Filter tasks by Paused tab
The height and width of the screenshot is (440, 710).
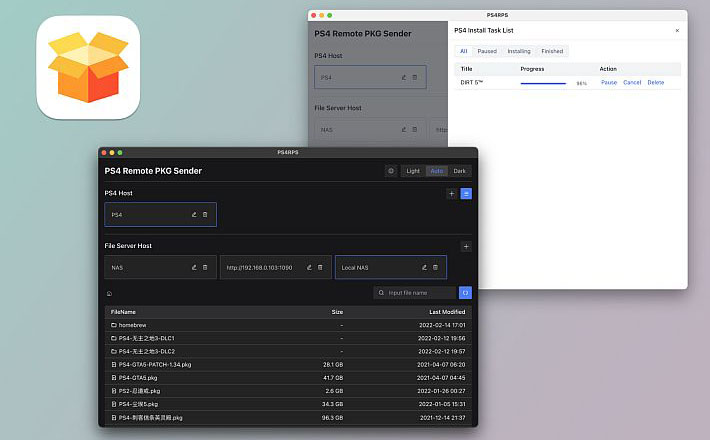[487, 51]
